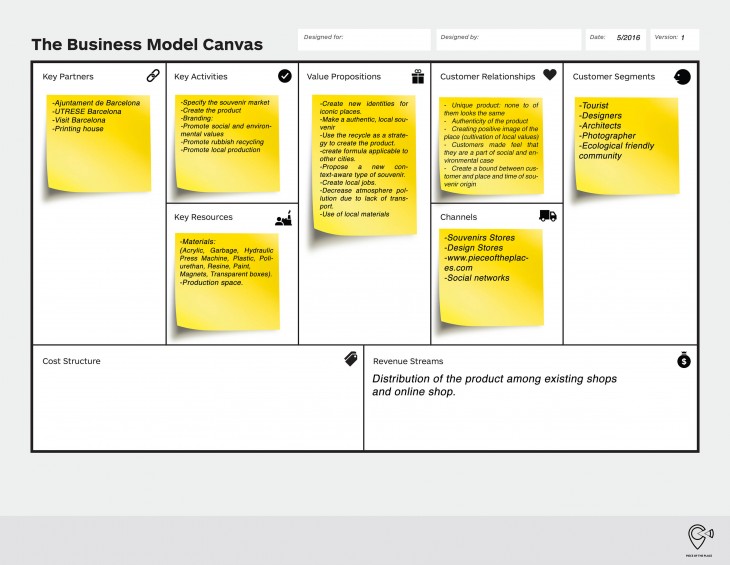Click the 'Designed for' field
The image size is (730, 565).
coord(364,39)
